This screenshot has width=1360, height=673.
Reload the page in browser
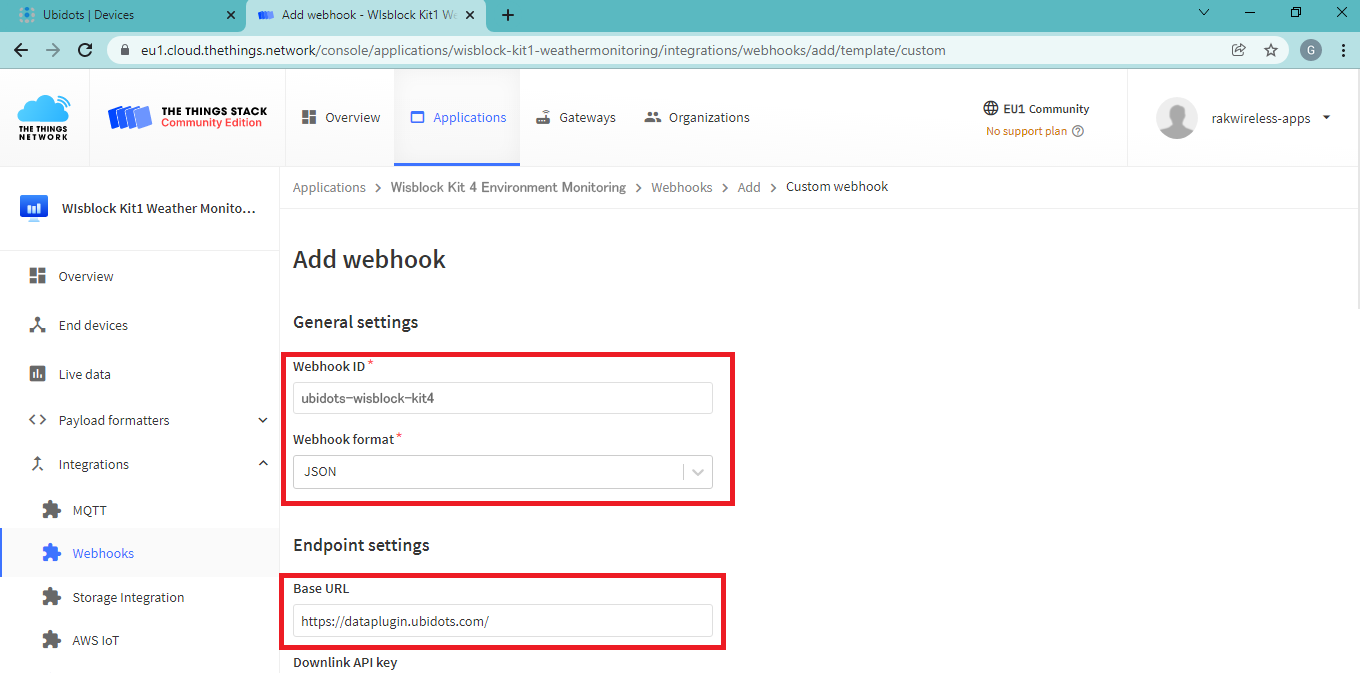(x=85, y=50)
